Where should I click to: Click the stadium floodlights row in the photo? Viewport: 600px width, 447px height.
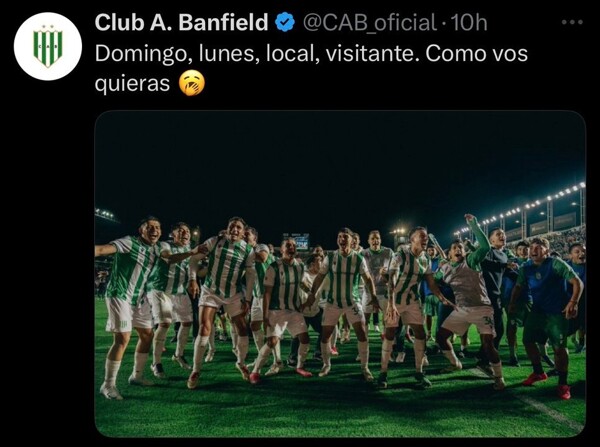point(520,209)
